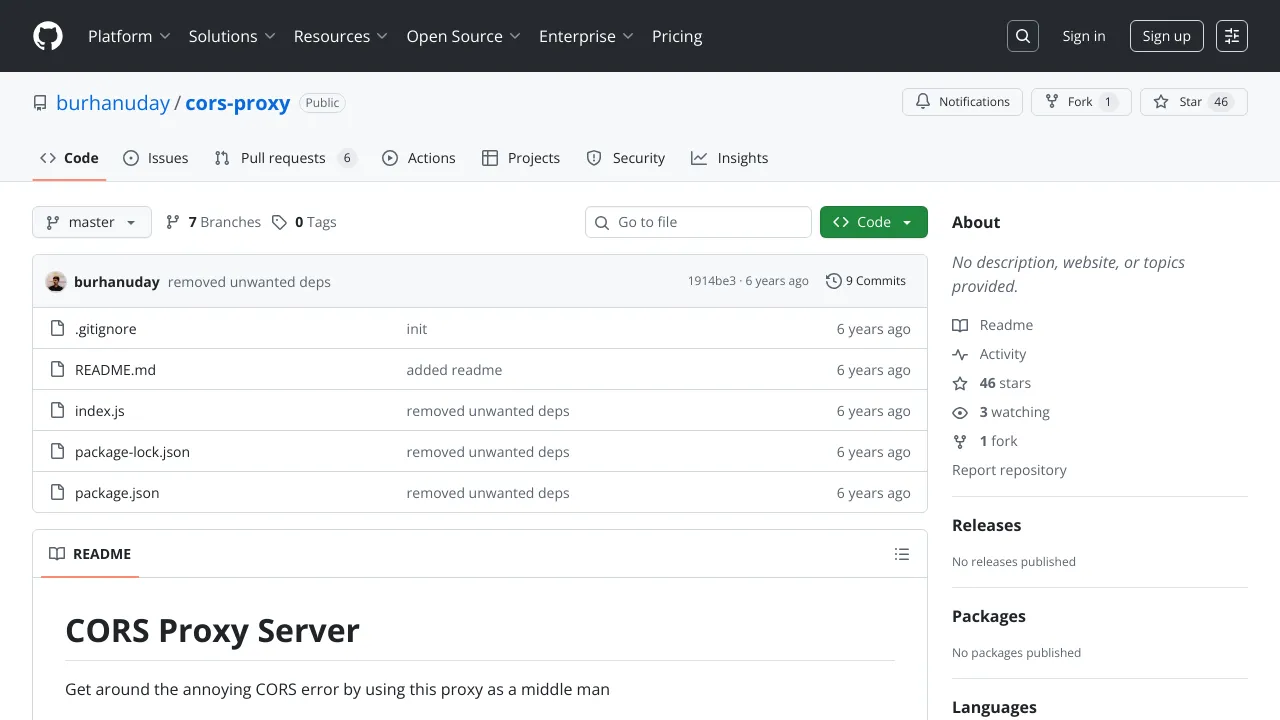View the 9 Commits history
The height and width of the screenshot is (720, 1280).
point(866,281)
